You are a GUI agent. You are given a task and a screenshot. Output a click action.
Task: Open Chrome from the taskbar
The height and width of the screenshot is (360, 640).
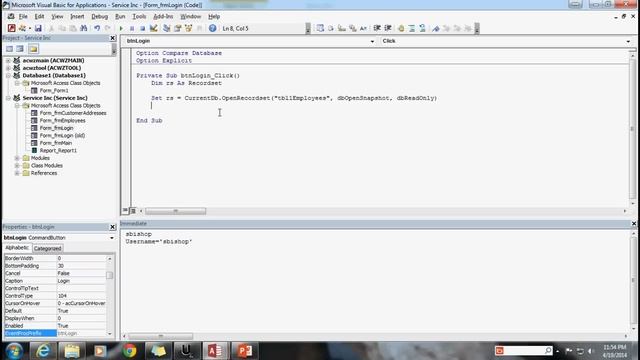tap(129, 351)
